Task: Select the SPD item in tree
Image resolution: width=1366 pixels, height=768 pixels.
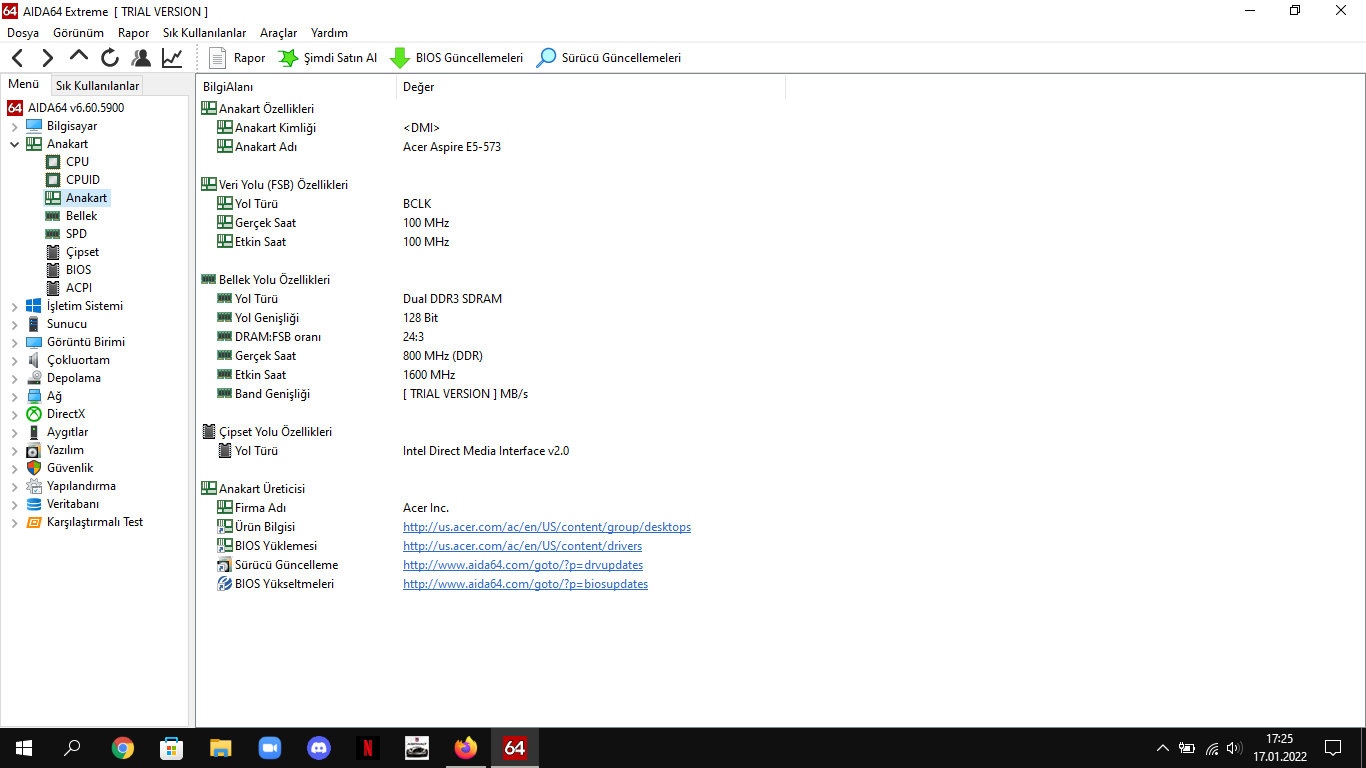Action: (x=76, y=234)
